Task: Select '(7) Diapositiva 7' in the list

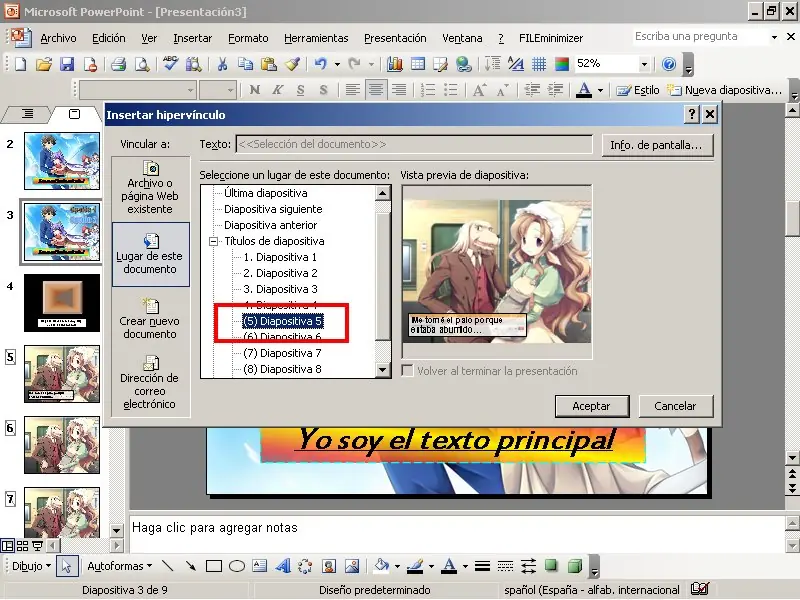Action: (x=282, y=353)
